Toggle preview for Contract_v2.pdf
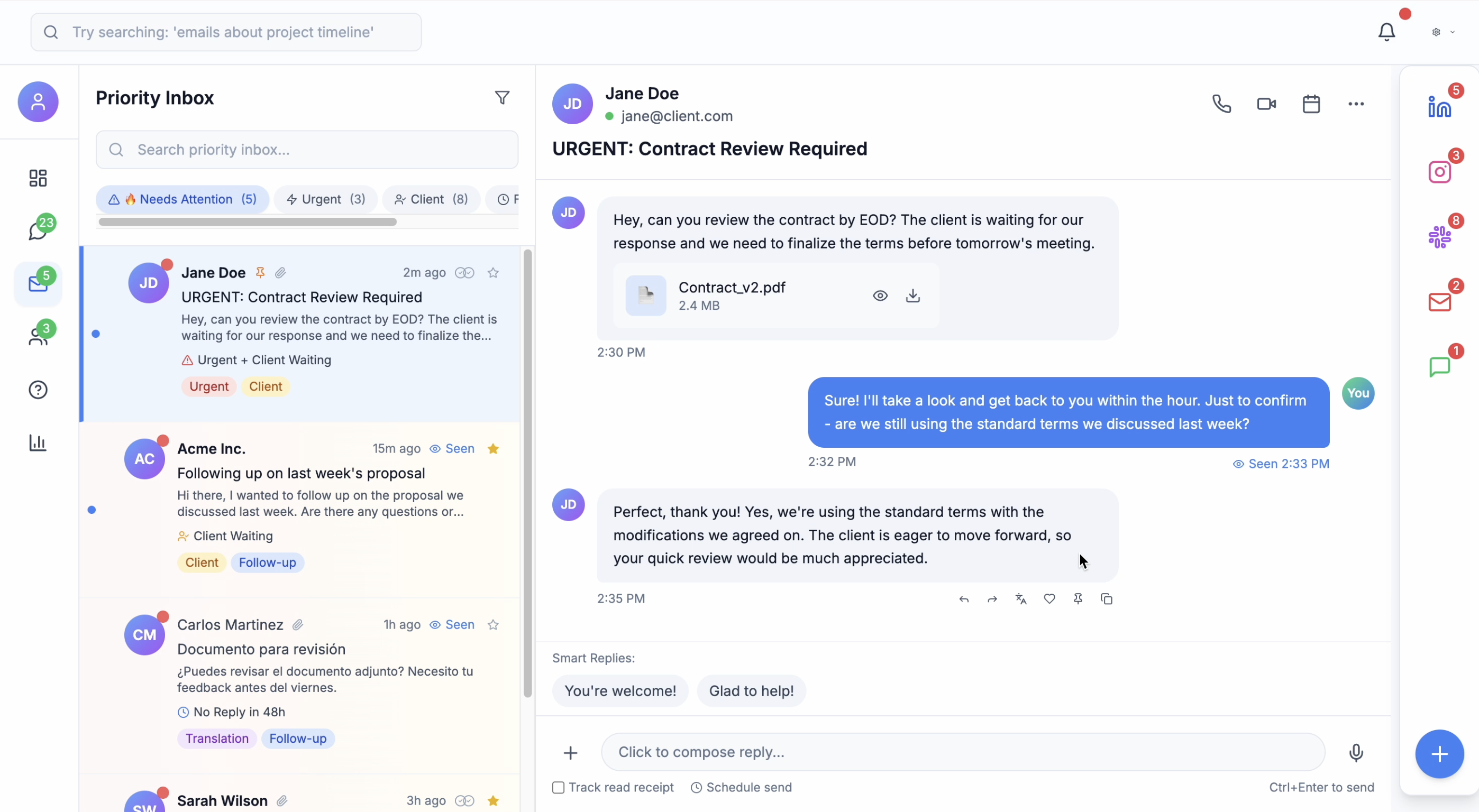 [880, 296]
